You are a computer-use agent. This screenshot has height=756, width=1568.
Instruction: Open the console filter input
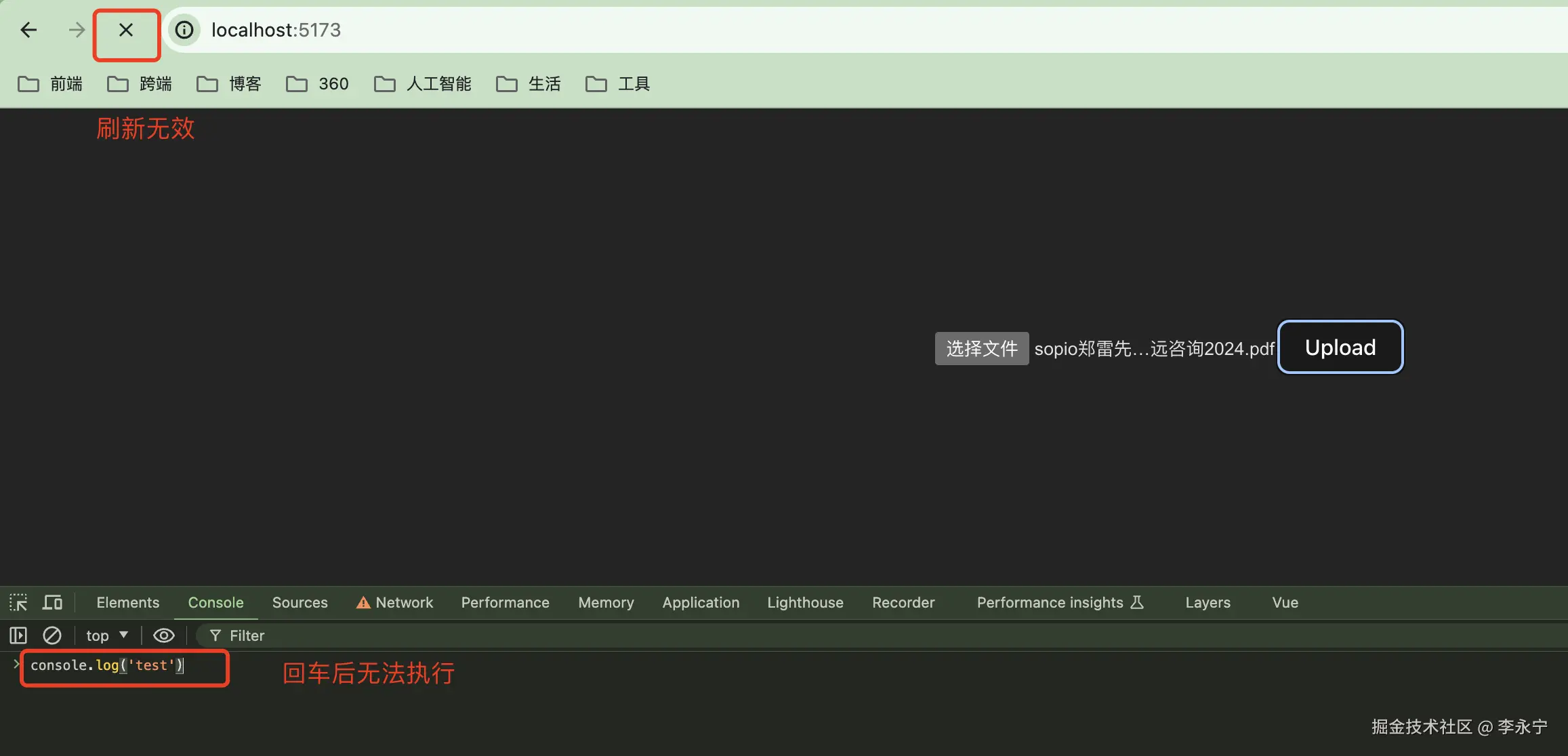(x=244, y=635)
